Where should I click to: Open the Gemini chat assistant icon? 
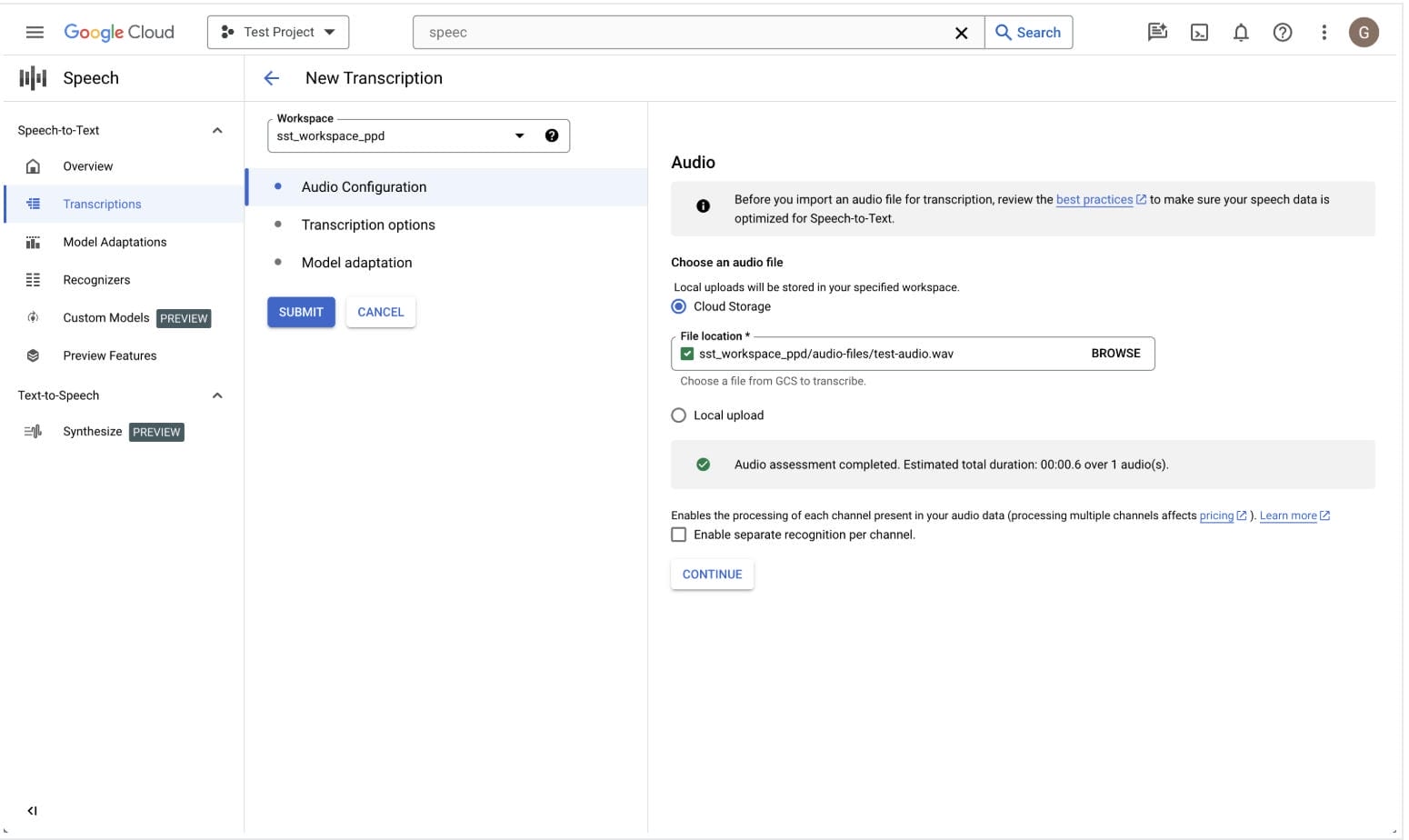coord(1157,33)
